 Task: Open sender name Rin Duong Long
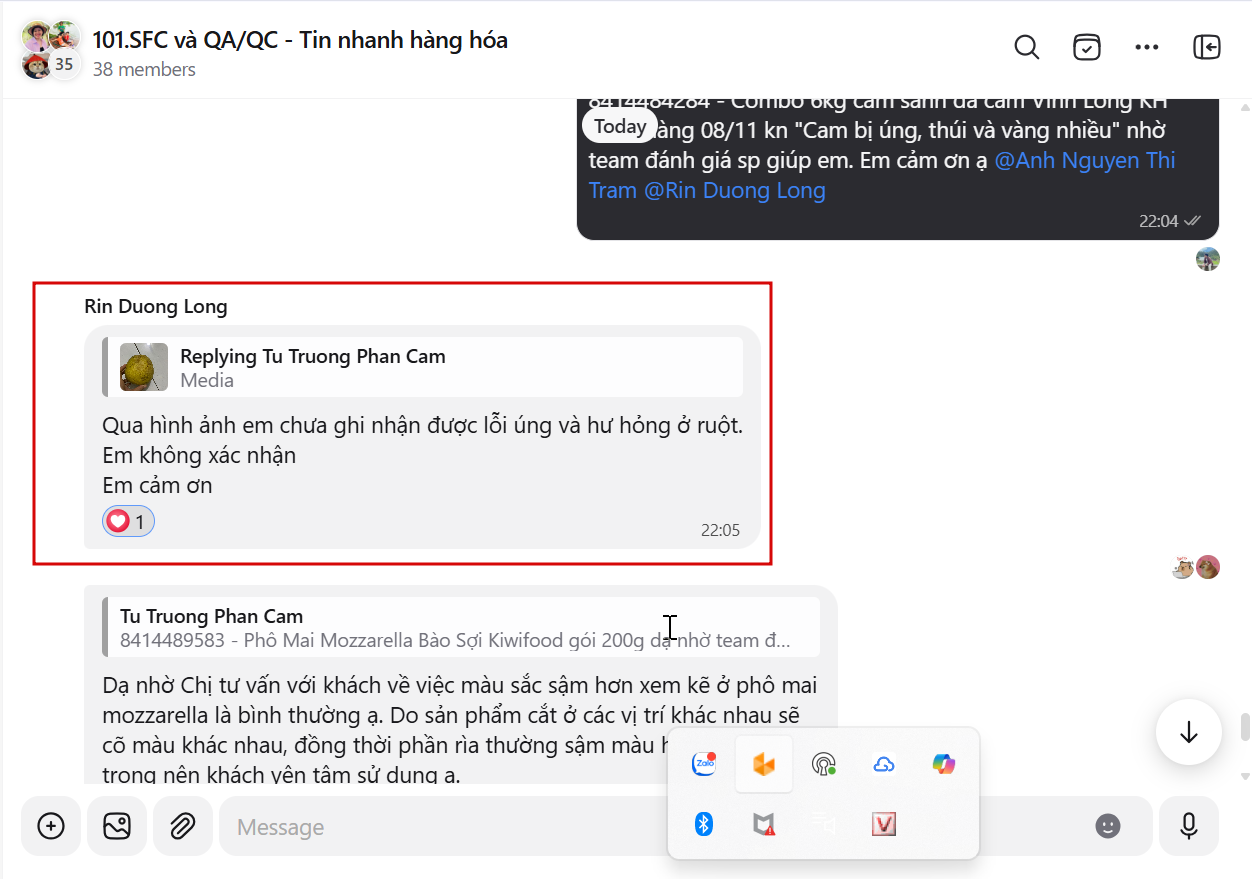pyautogui.click(x=156, y=306)
